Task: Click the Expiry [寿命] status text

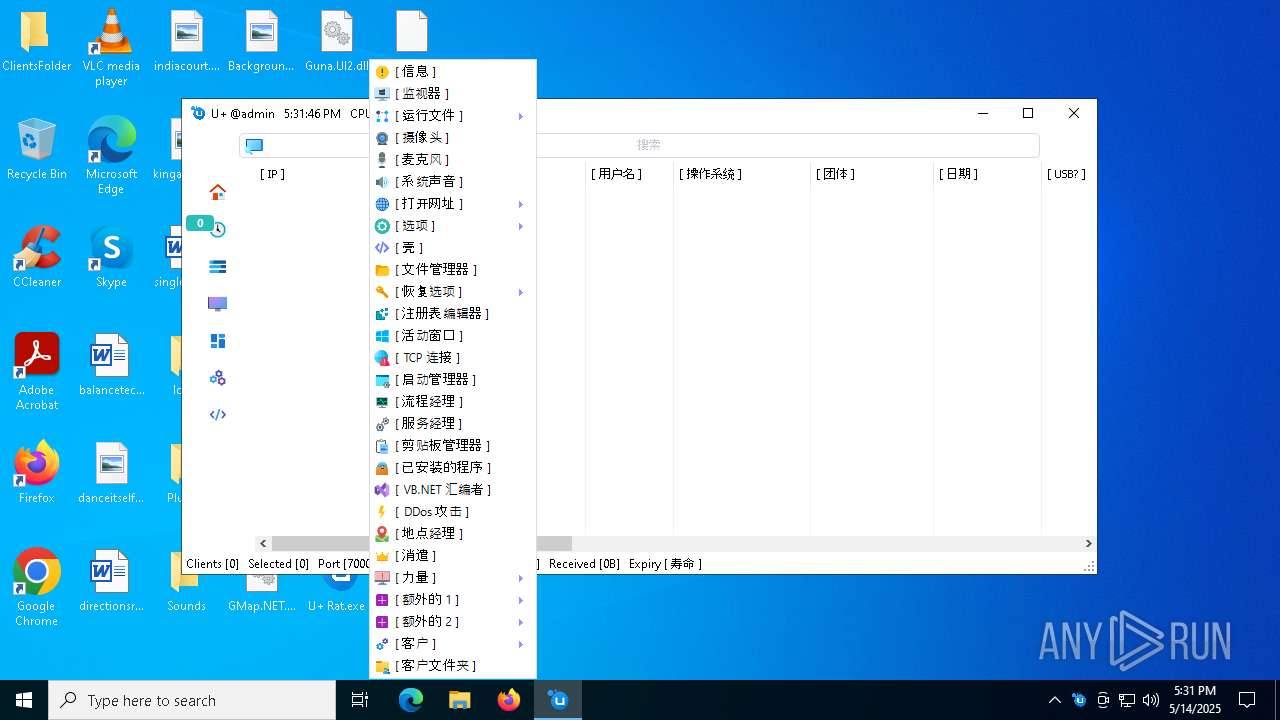Action: (x=665, y=564)
